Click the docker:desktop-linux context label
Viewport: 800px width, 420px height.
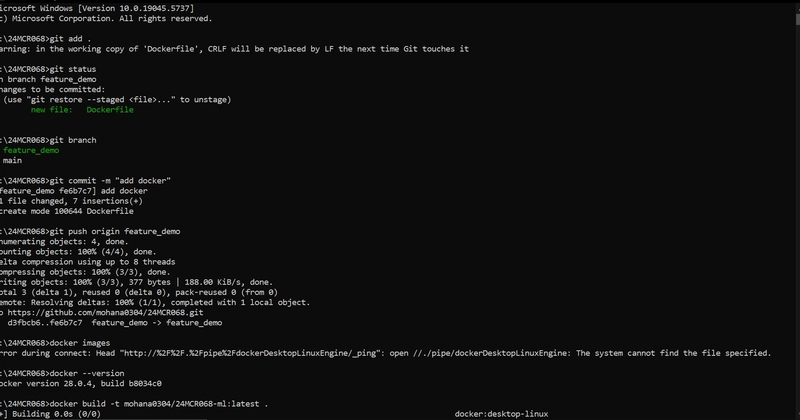[501, 414]
